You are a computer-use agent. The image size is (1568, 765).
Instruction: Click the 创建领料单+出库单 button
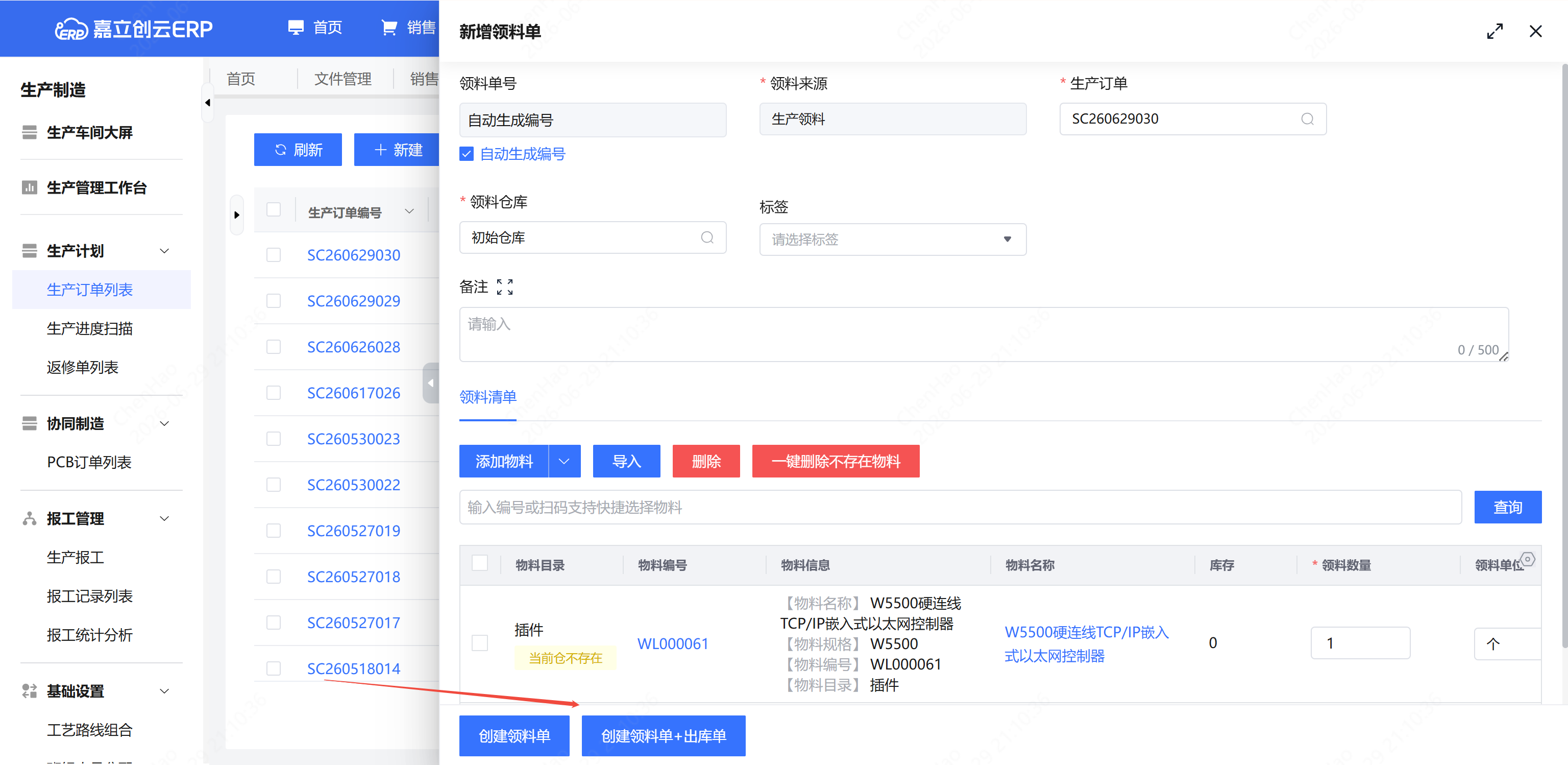click(x=664, y=736)
